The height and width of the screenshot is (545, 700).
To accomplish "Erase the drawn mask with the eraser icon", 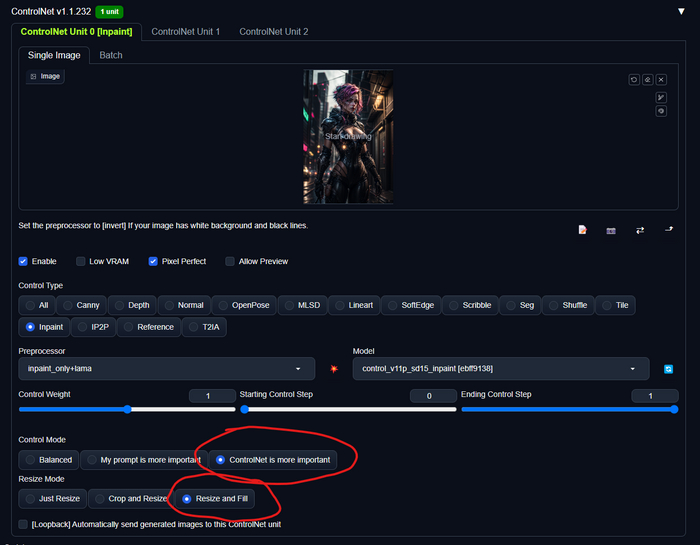I will (647, 79).
